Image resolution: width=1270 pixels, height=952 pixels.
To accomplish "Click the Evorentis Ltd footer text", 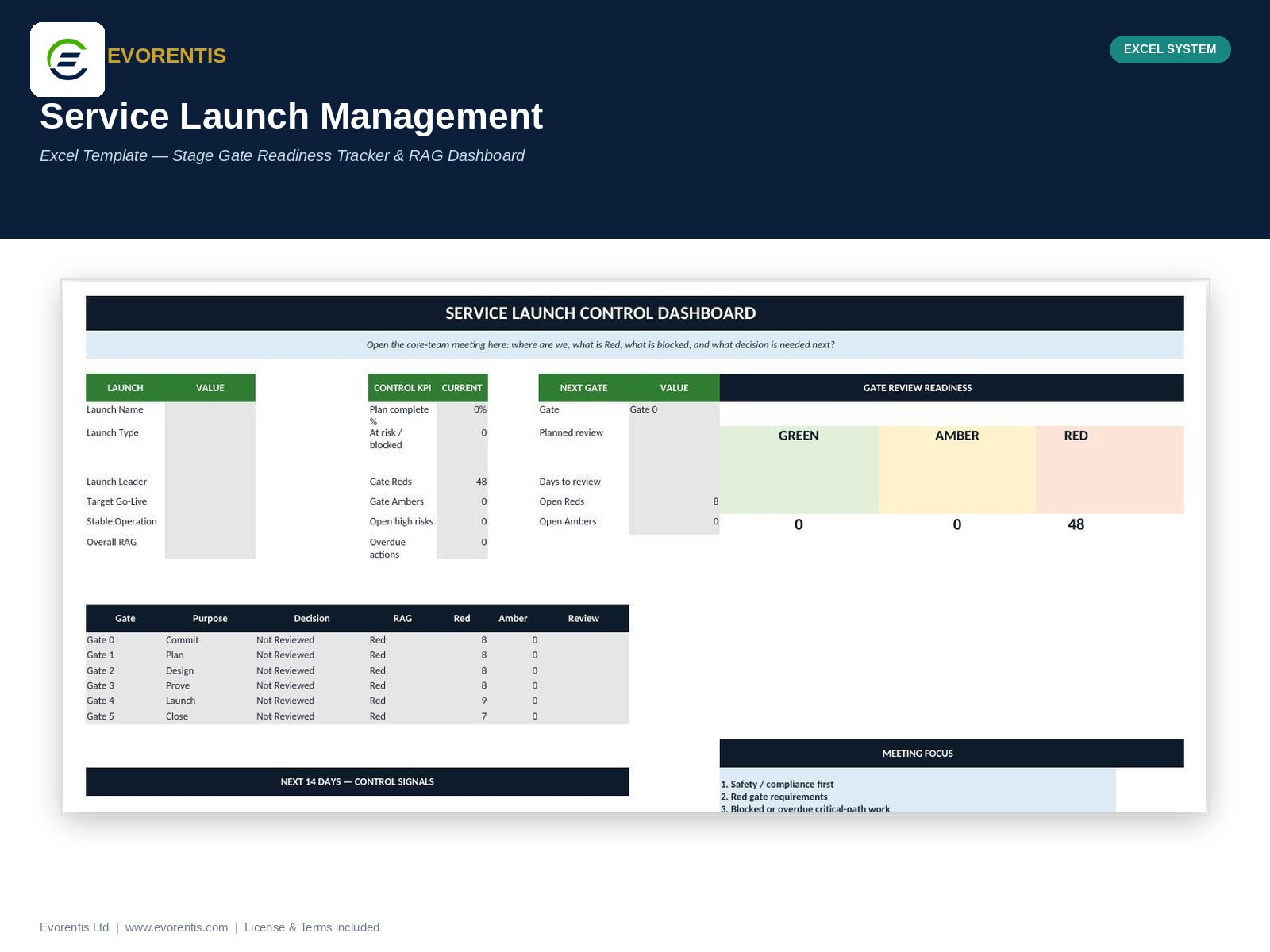I will [x=74, y=927].
